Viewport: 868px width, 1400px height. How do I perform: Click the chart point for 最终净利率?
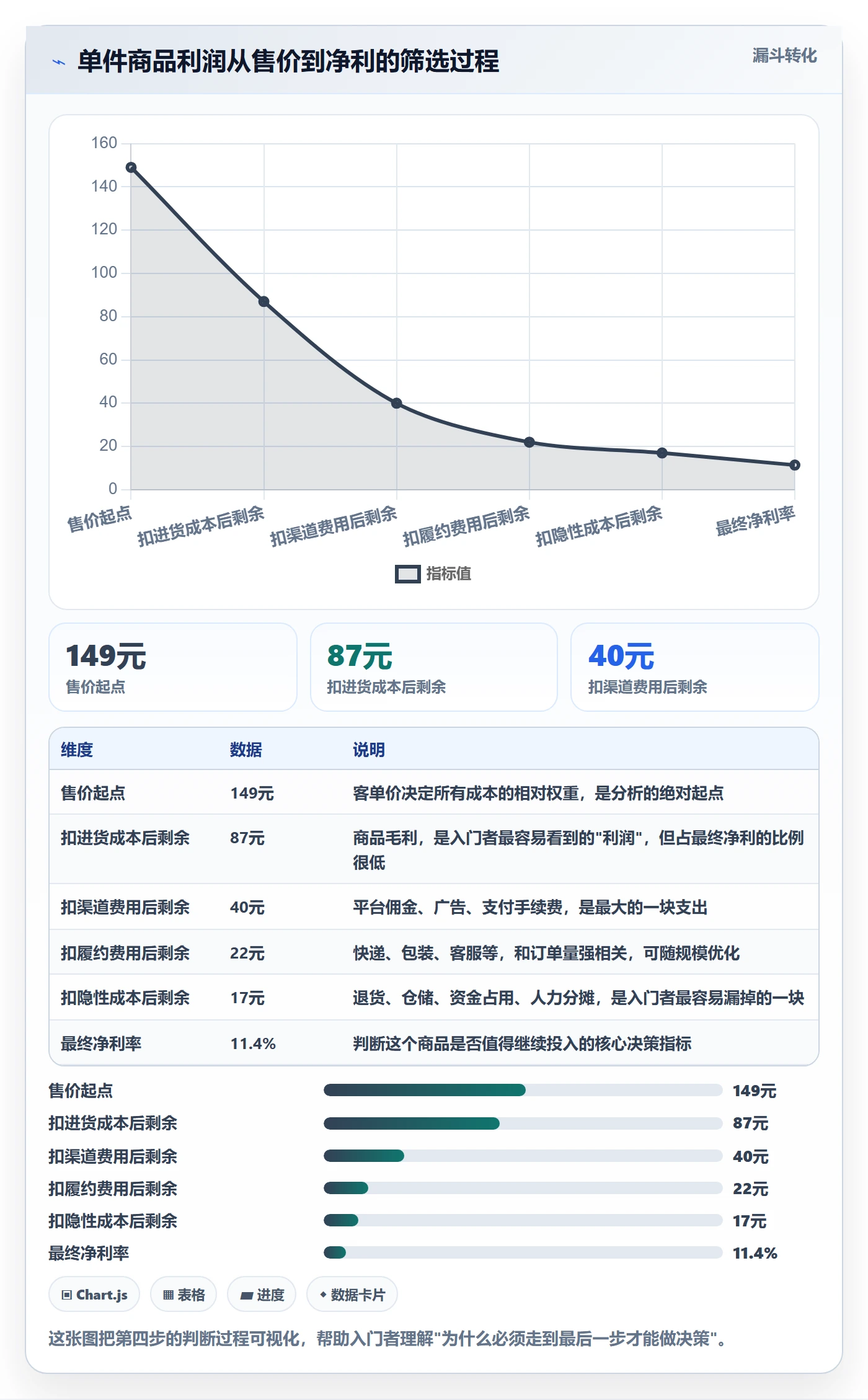click(795, 465)
